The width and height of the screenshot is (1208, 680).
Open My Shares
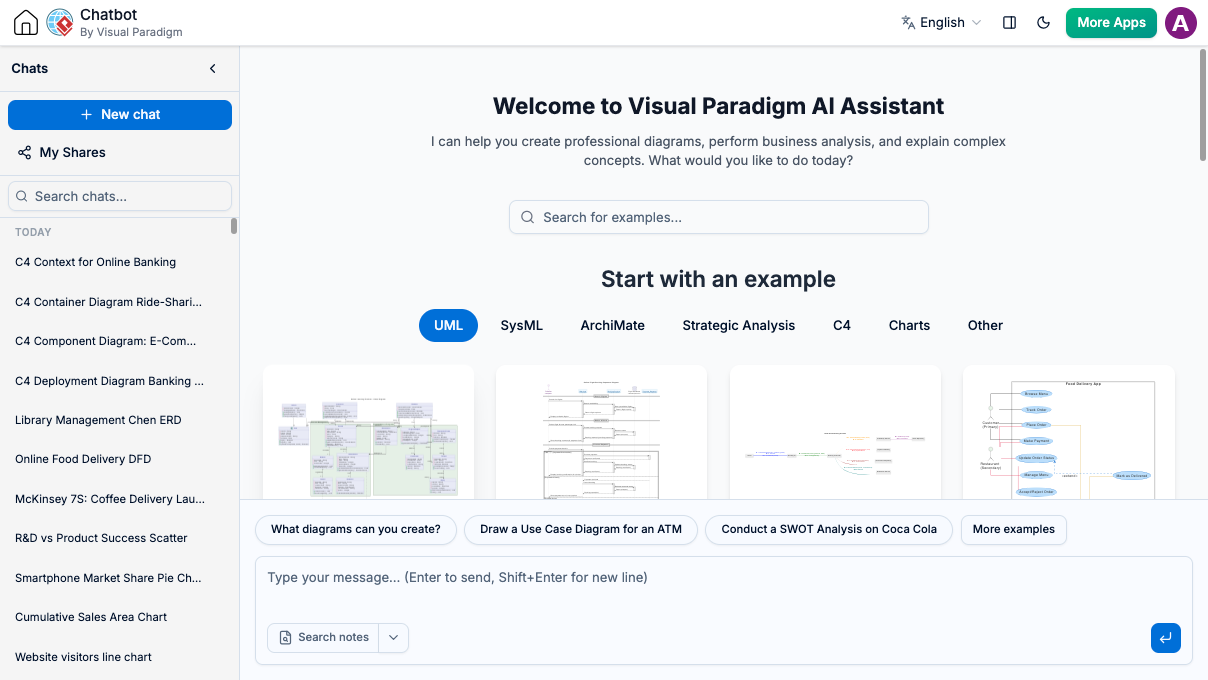[x=61, y=153]
